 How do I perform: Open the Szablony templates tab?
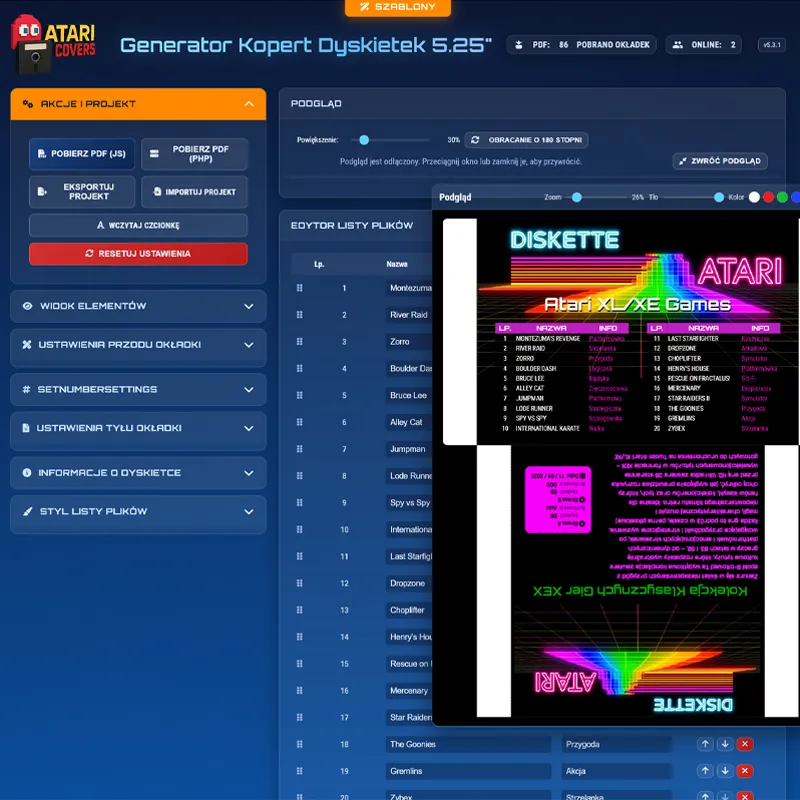pyautogui.click(x=398, y=7)
